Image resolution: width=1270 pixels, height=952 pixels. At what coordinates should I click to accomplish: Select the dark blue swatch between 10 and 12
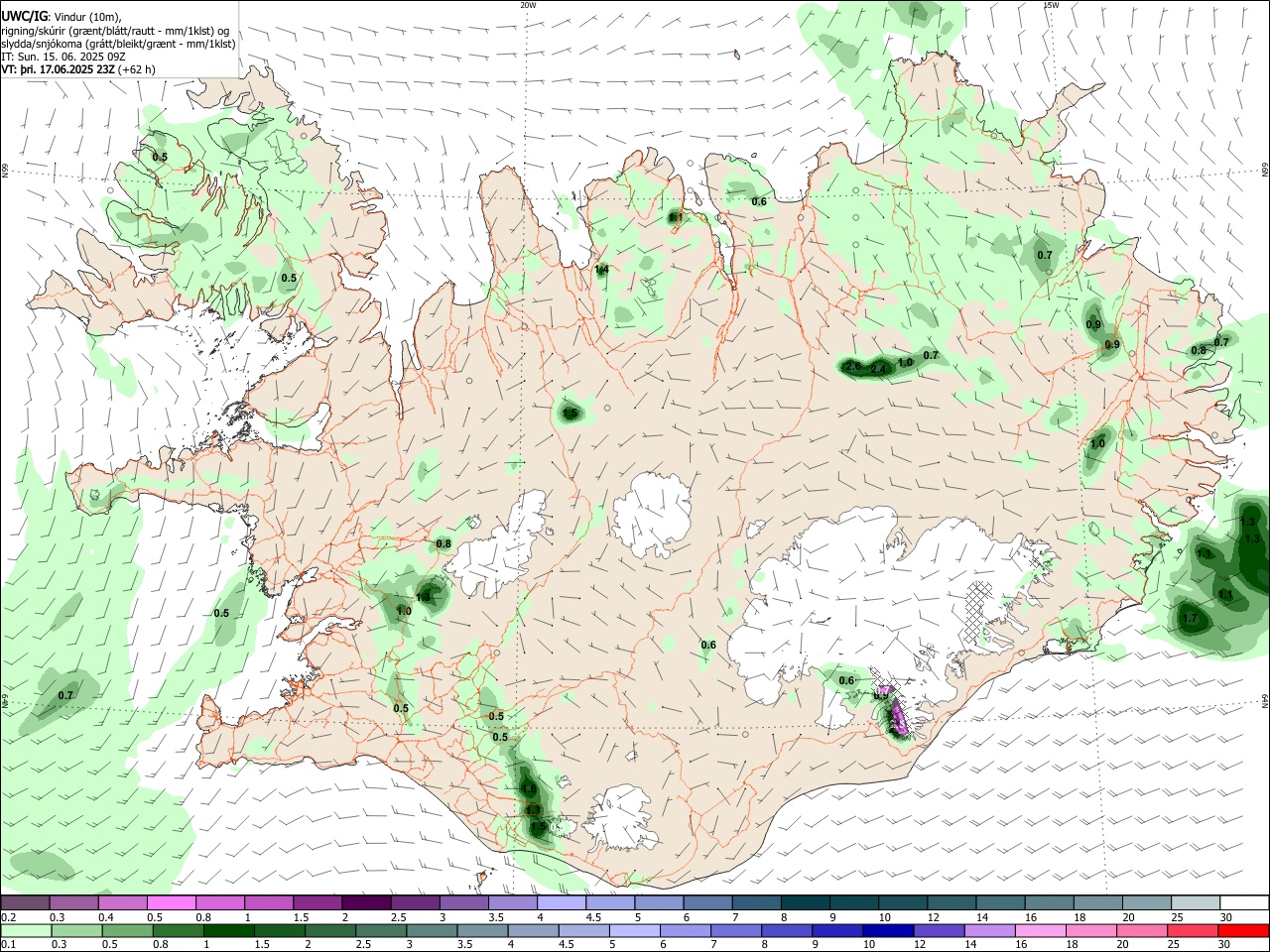886,930
